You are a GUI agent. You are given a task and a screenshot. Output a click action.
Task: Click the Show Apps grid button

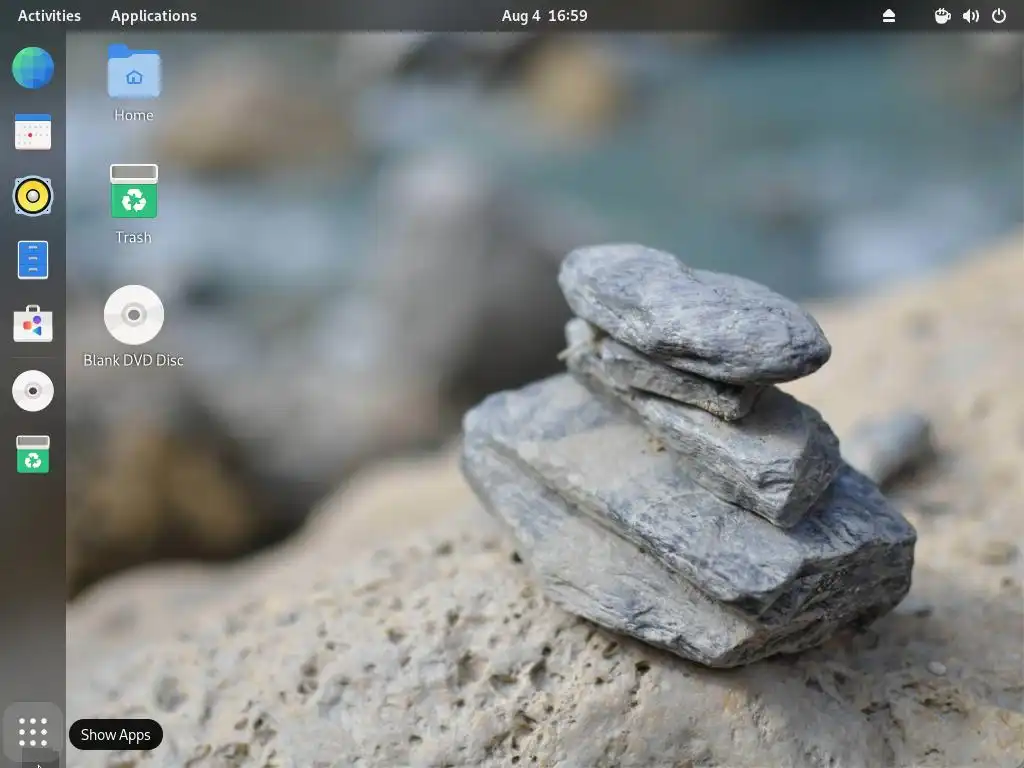click(x=33, y=732)
